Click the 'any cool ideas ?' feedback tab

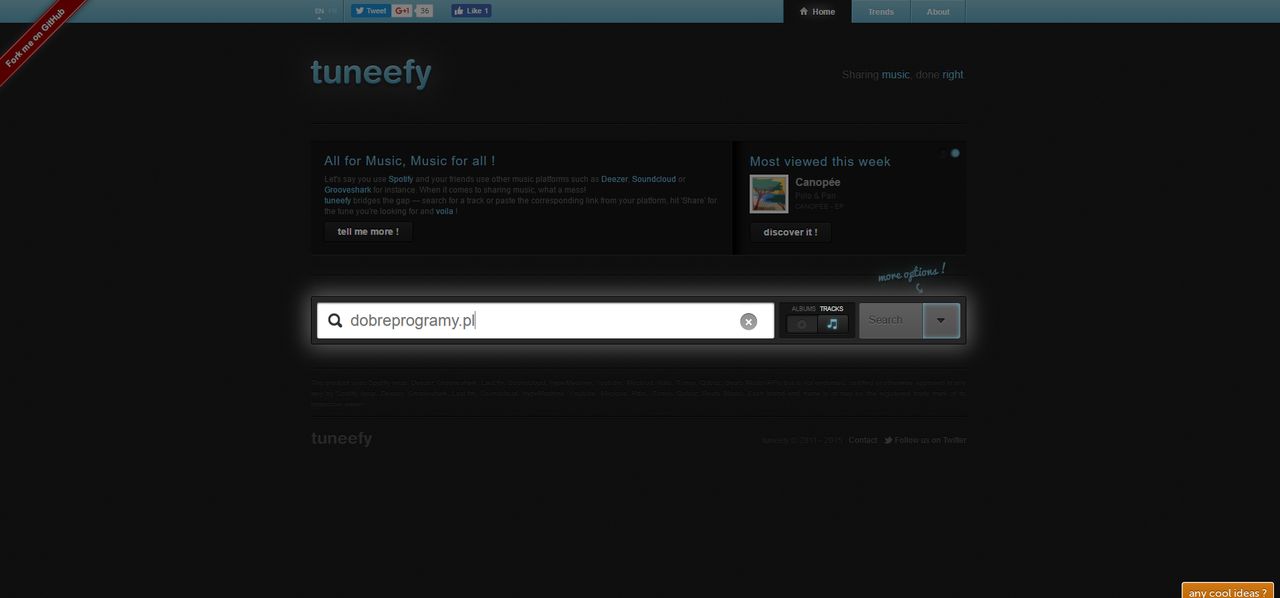(x=1227, y=591)
